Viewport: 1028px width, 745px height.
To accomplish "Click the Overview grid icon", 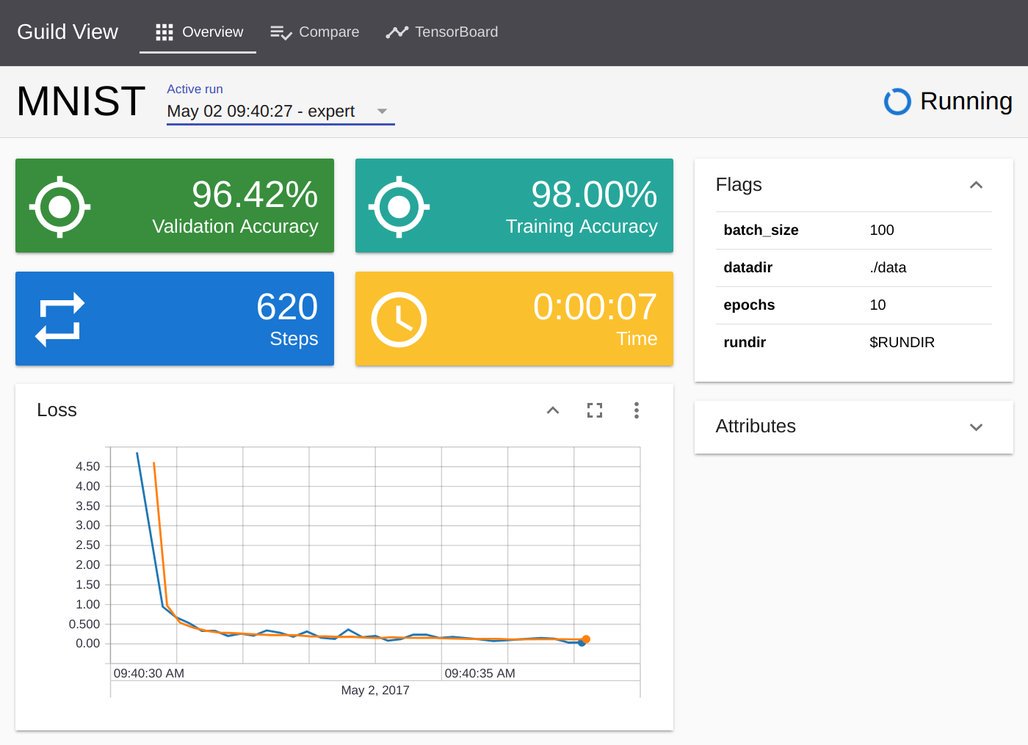I will click(164, 32).
